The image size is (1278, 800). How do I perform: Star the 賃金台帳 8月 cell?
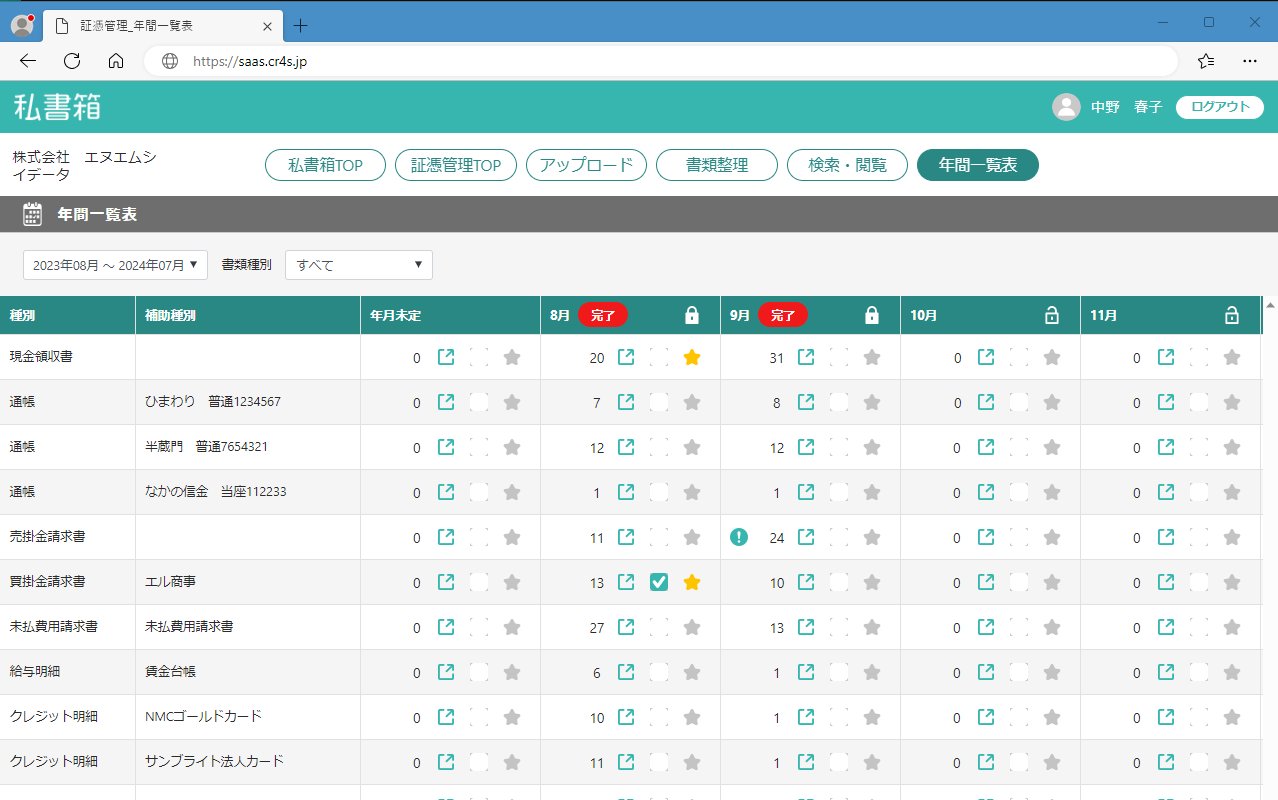coord(692,672)
